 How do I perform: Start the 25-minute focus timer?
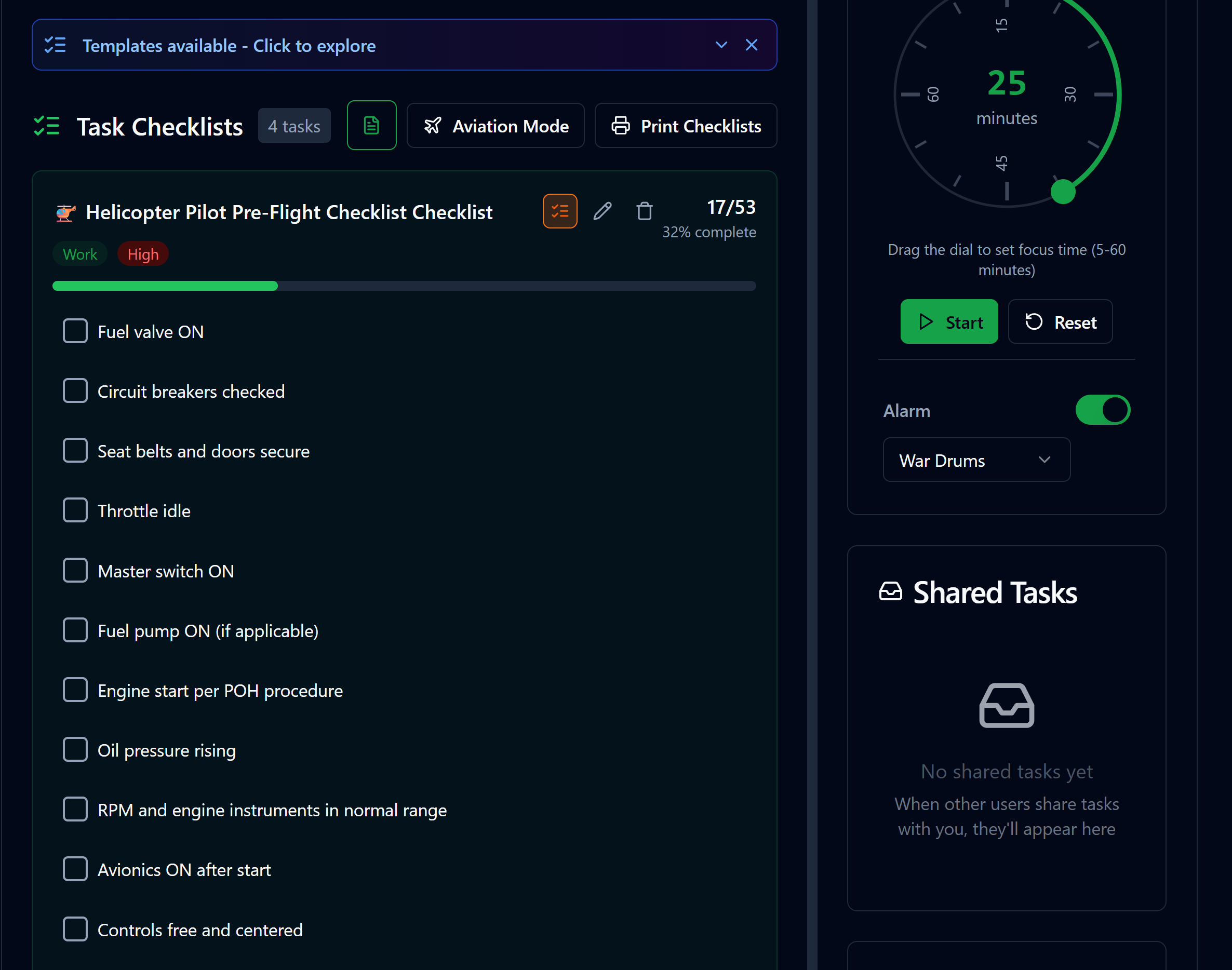[x=948, y=321]
